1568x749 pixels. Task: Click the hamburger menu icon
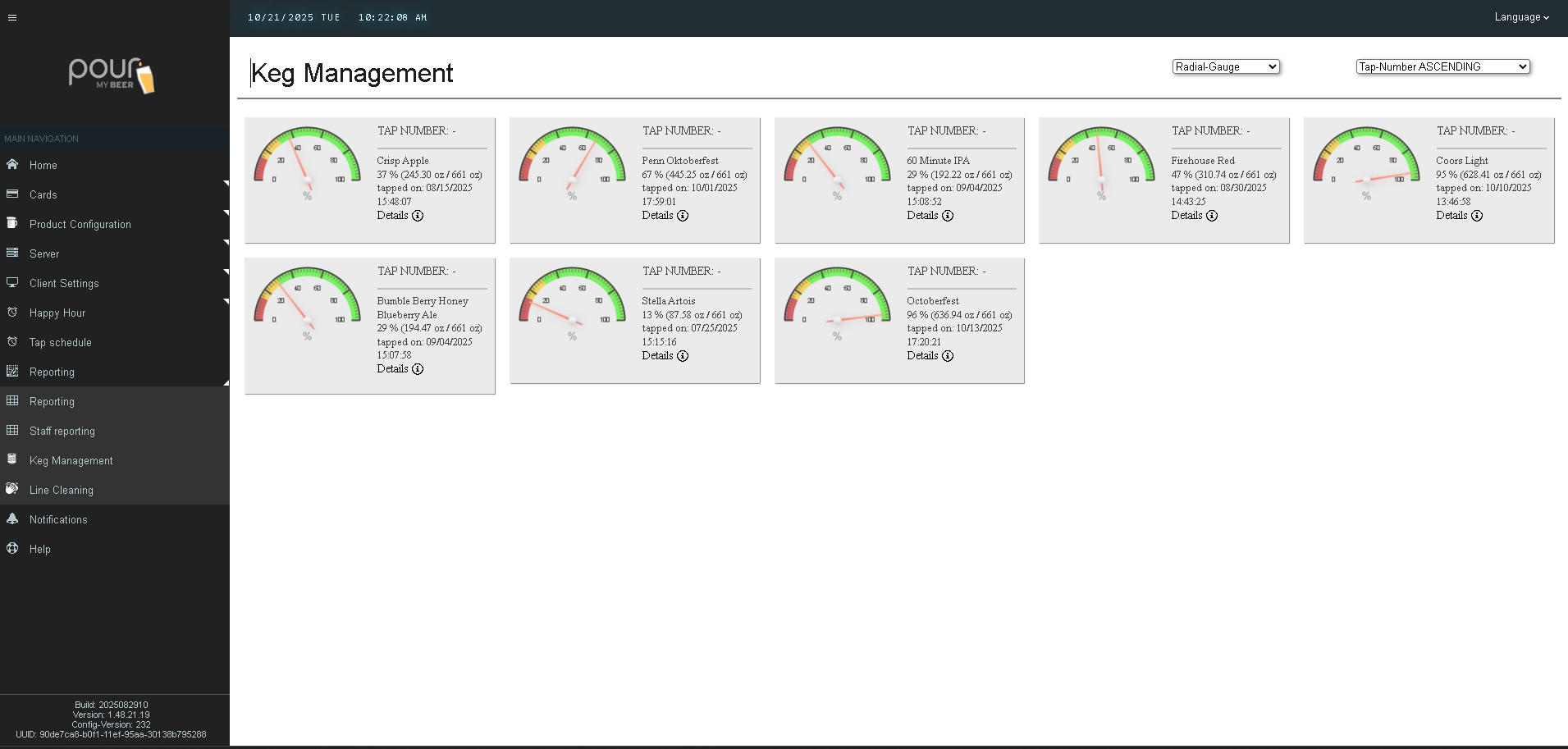pos(12,17)
